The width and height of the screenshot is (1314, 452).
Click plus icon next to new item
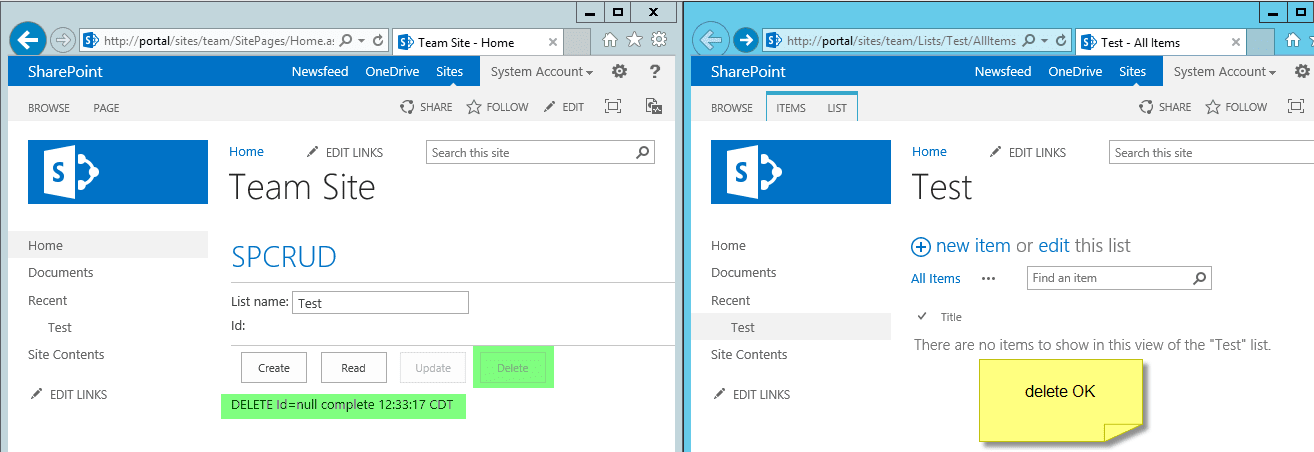pos(921,246)
